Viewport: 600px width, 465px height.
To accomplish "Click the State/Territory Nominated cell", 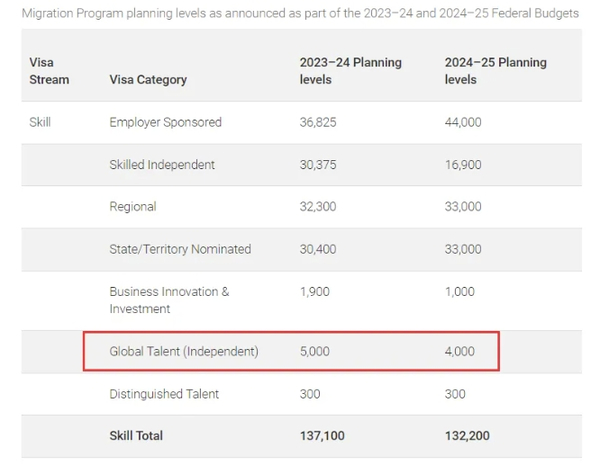I will (180, 249).
